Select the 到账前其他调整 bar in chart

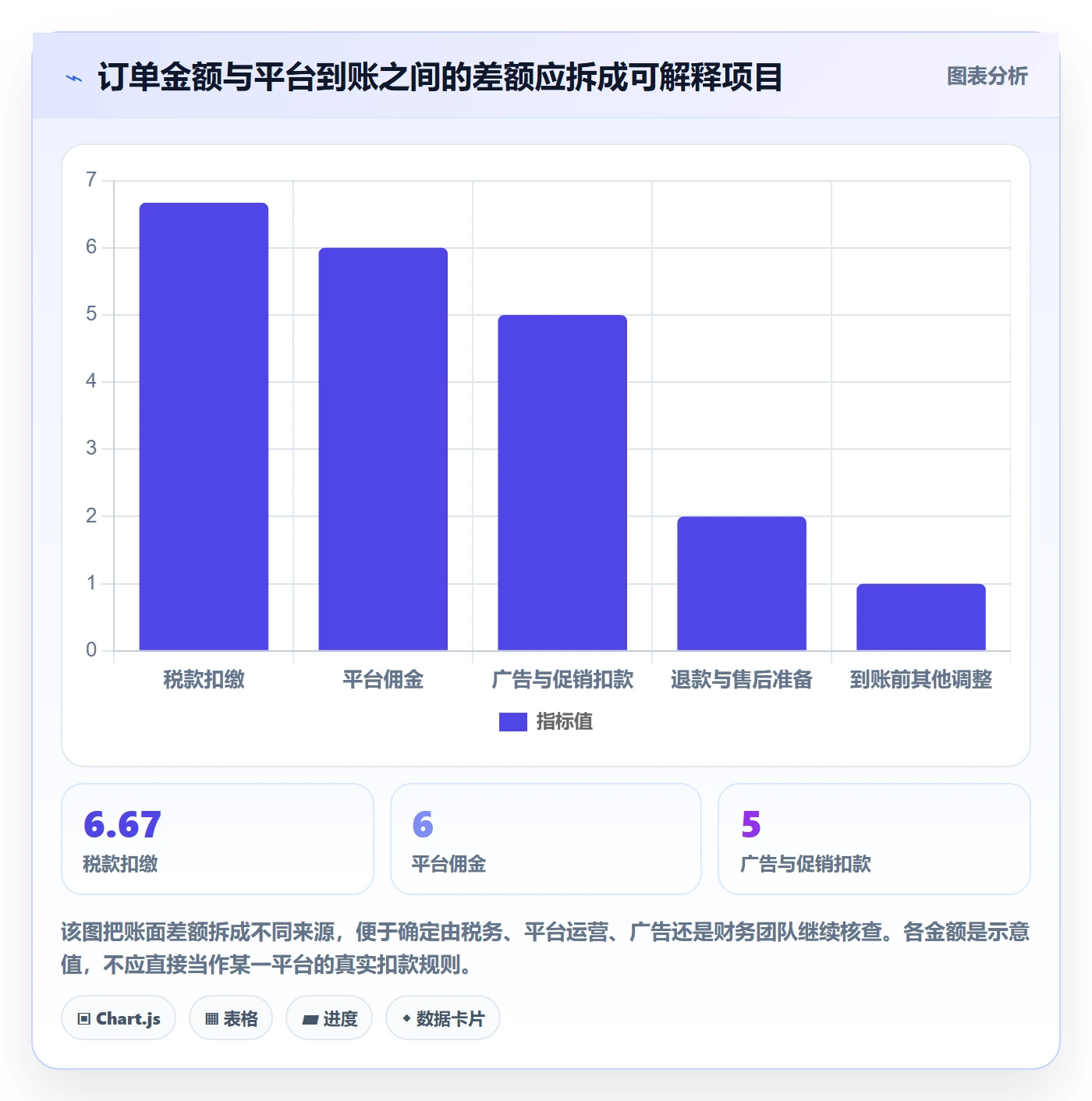921,617
